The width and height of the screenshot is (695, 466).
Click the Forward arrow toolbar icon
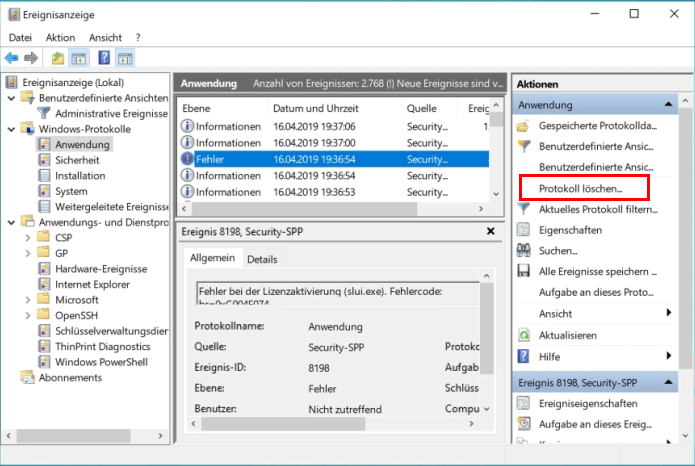click(x=31, y=58)
